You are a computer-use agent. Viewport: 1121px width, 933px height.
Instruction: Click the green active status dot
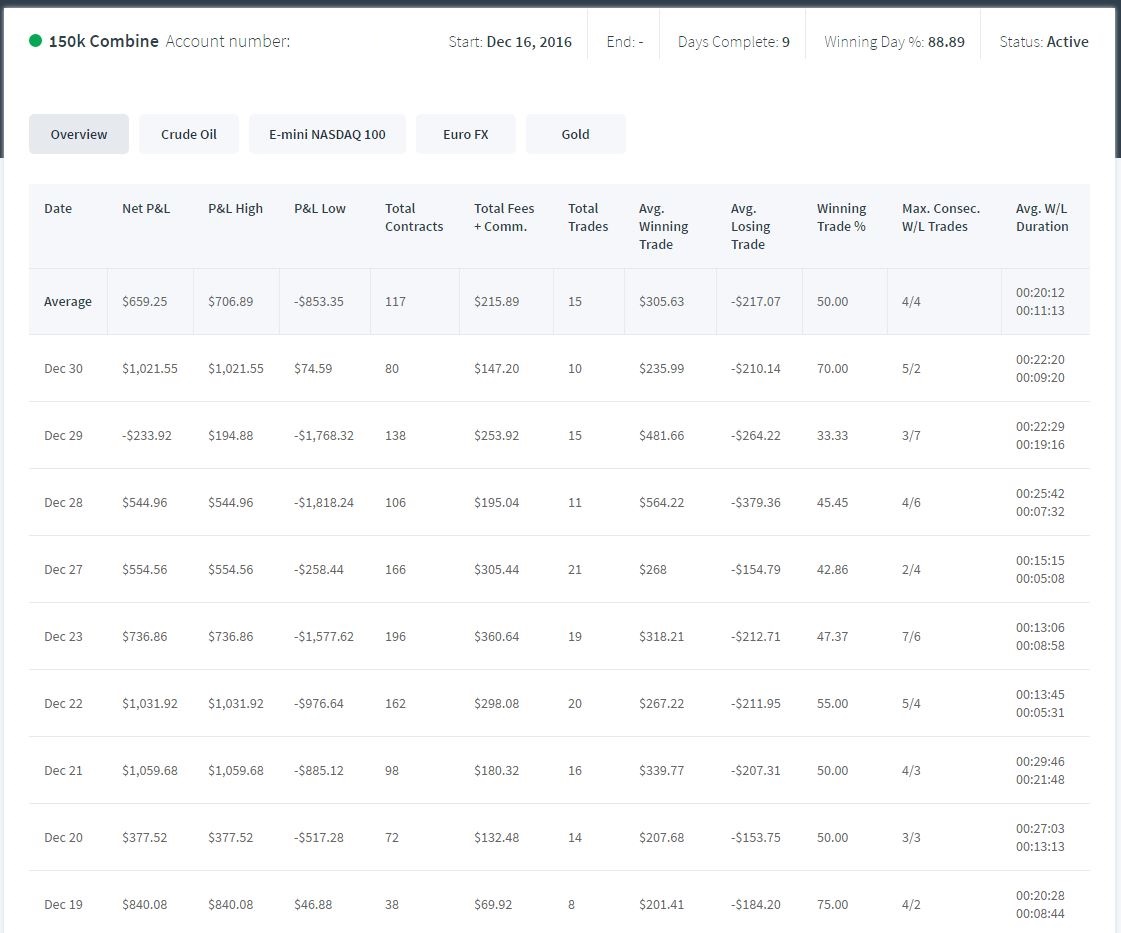pos(35,41)
